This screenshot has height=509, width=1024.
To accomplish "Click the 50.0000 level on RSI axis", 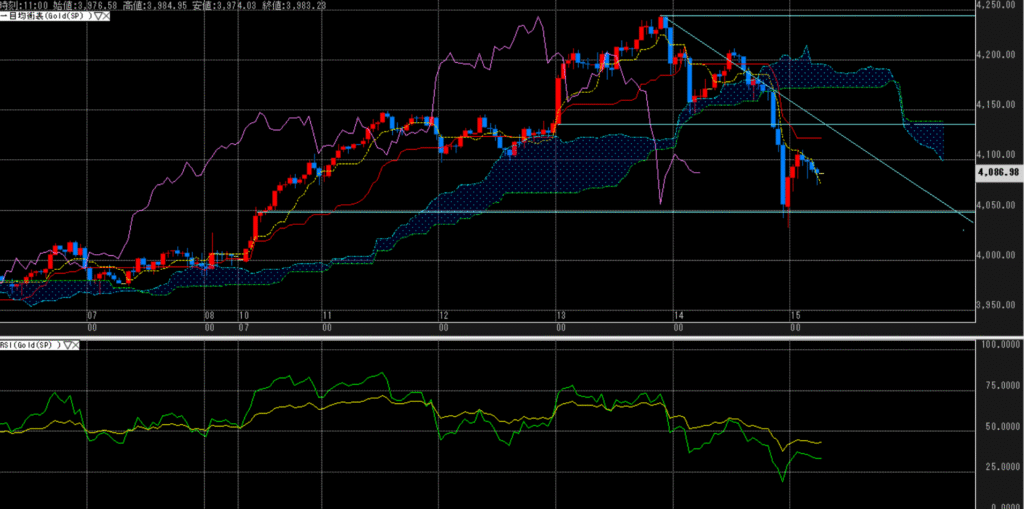I will tap(1000, 432).
